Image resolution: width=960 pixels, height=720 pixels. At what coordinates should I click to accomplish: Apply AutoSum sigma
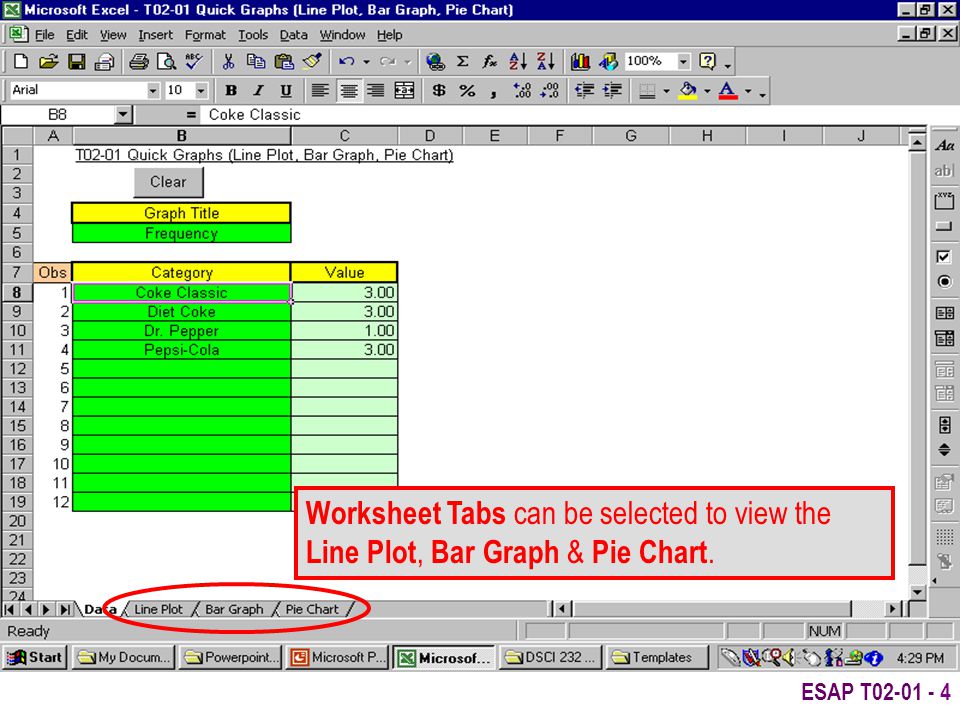point(463,61)
